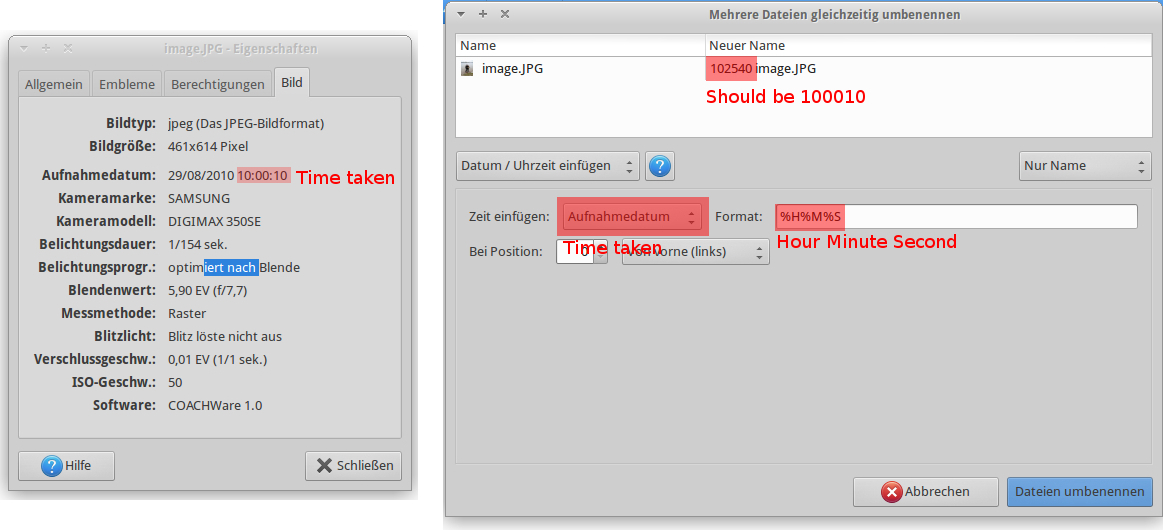Switch to the Allgemein tab
The width and height of the screenshot is (1163, 530).
[54, 84]
